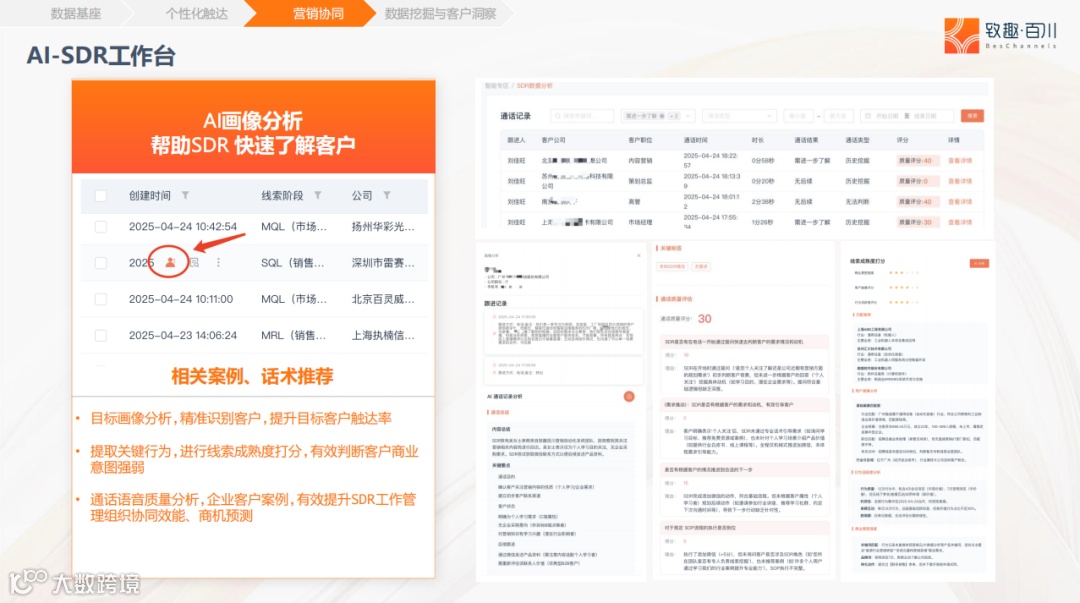1080x603 pixels.
Task: Open 查看详情 for the 内容营销 row
Action: coord(959,161)
